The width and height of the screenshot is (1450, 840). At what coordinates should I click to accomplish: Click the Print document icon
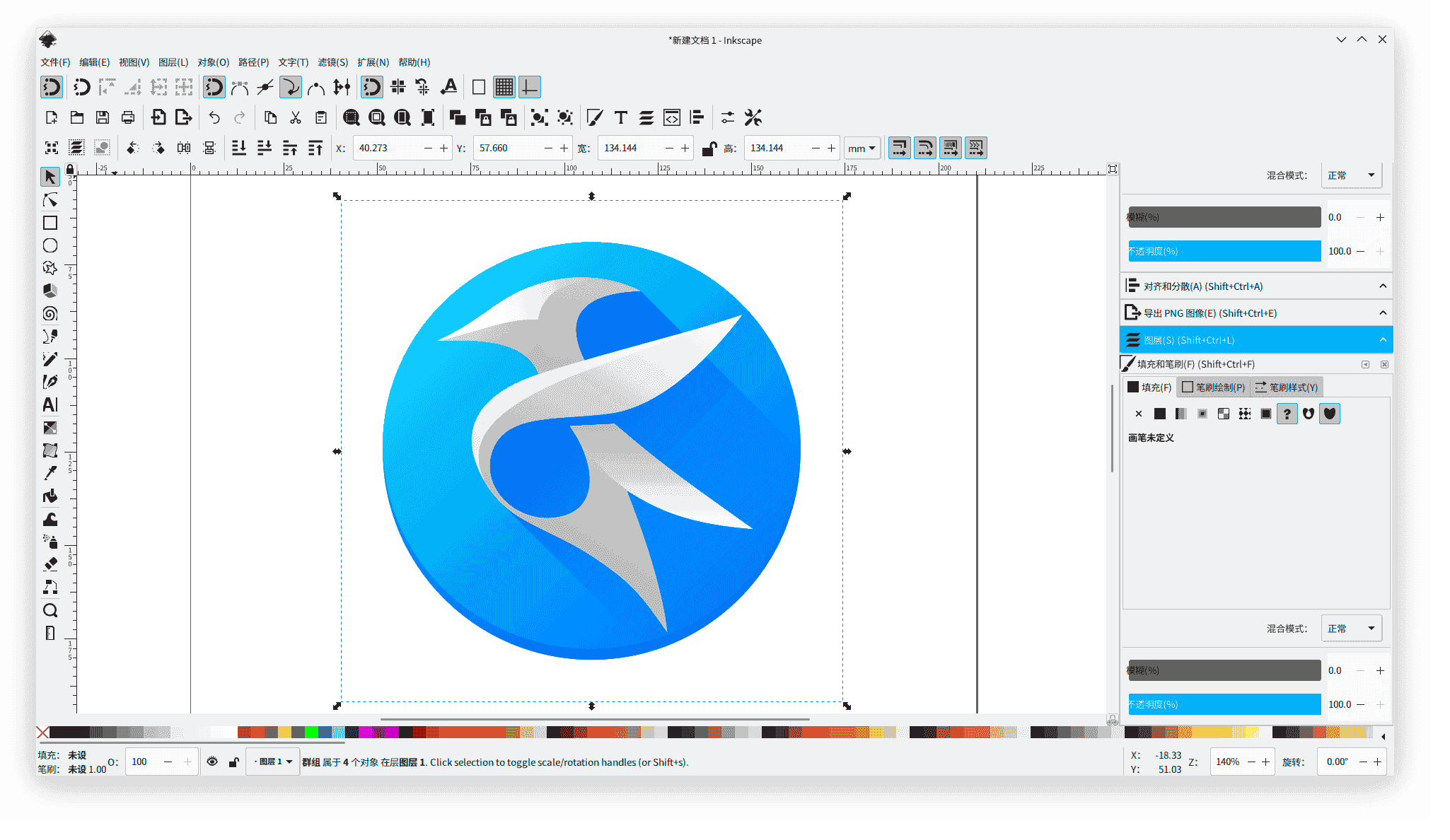pos(128,117)
